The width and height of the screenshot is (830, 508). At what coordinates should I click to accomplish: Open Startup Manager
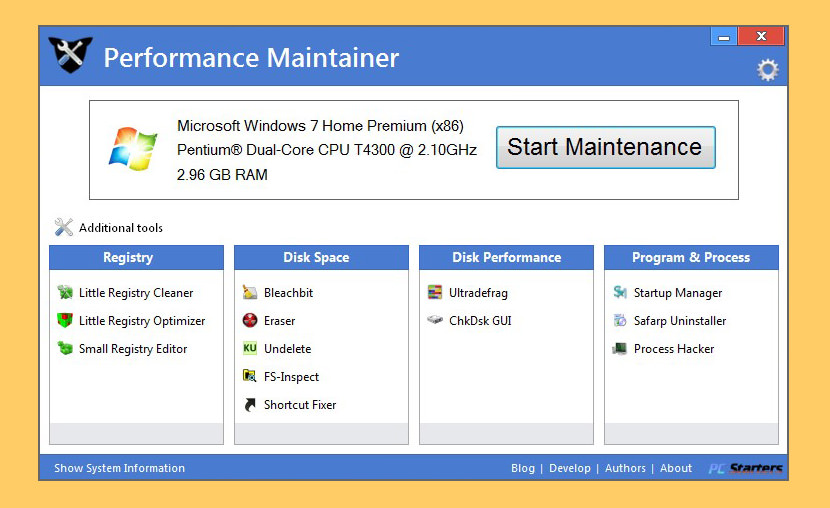tap(678, 293)
